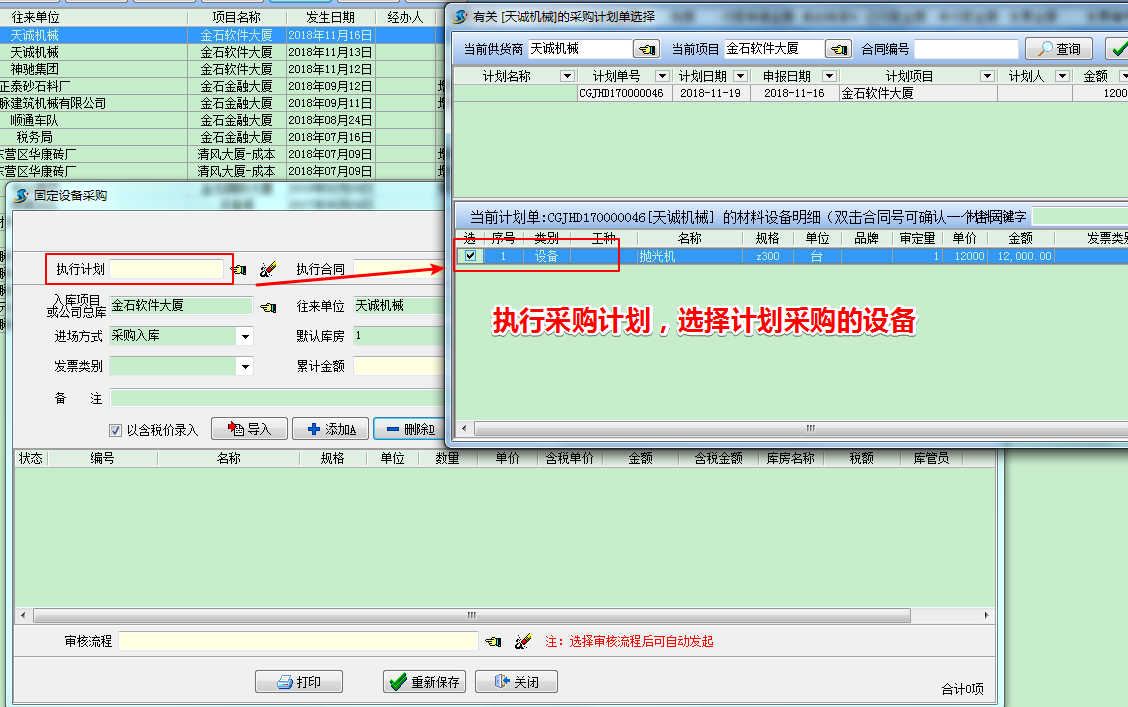Click the 审核流程 pencil clear icon

pos(523,641)
